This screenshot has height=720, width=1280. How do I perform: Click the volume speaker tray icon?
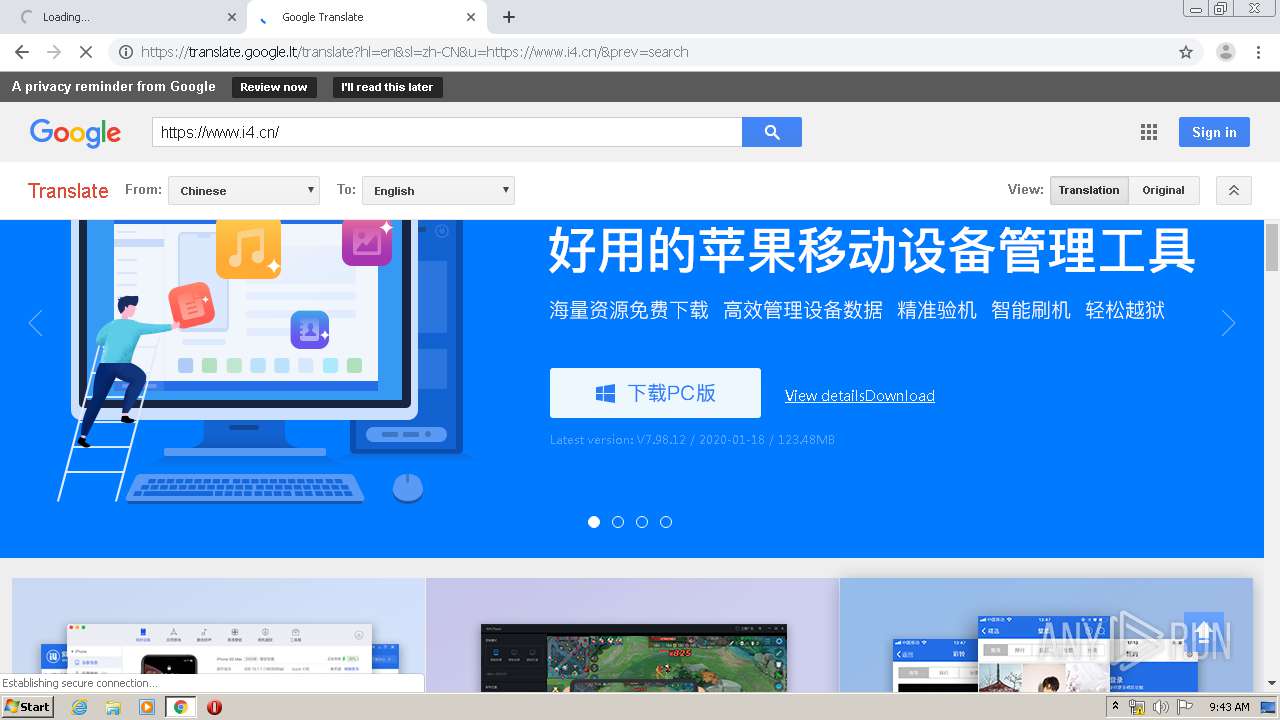coord(1160,707)
